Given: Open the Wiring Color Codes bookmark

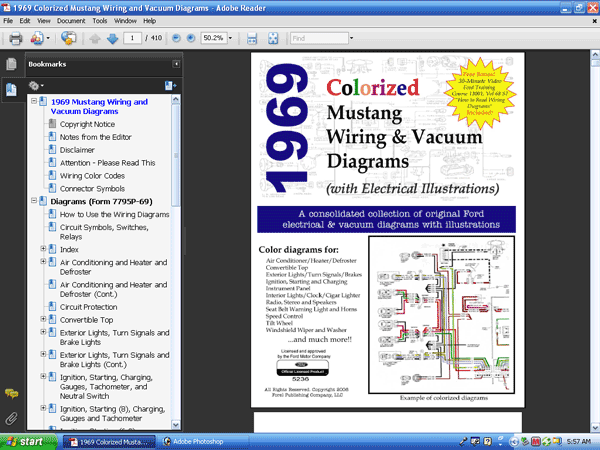Looking at the screenshot, I should click(x=92, y=176).
